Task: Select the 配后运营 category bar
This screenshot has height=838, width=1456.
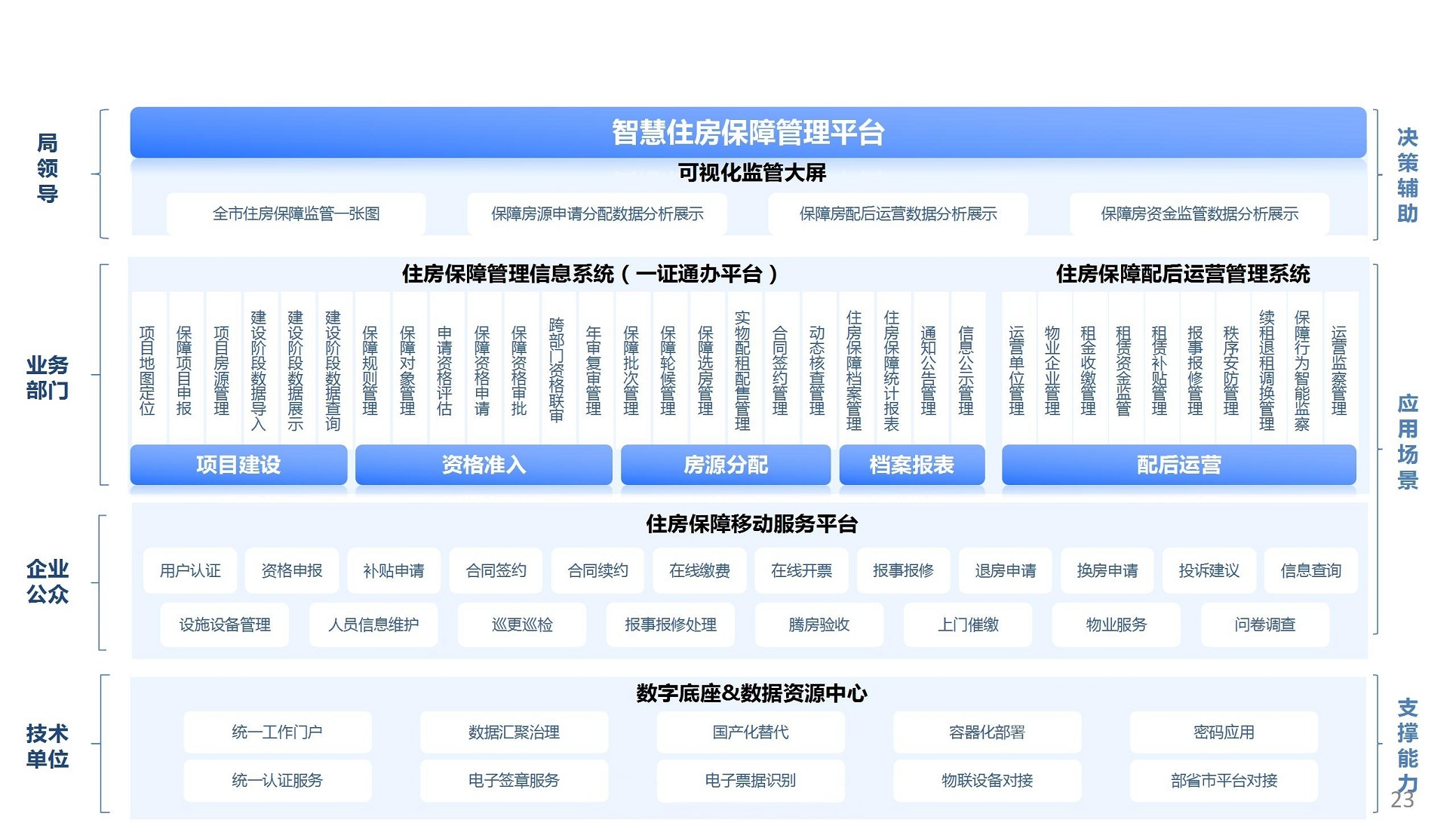Action: pos(1178,465)
